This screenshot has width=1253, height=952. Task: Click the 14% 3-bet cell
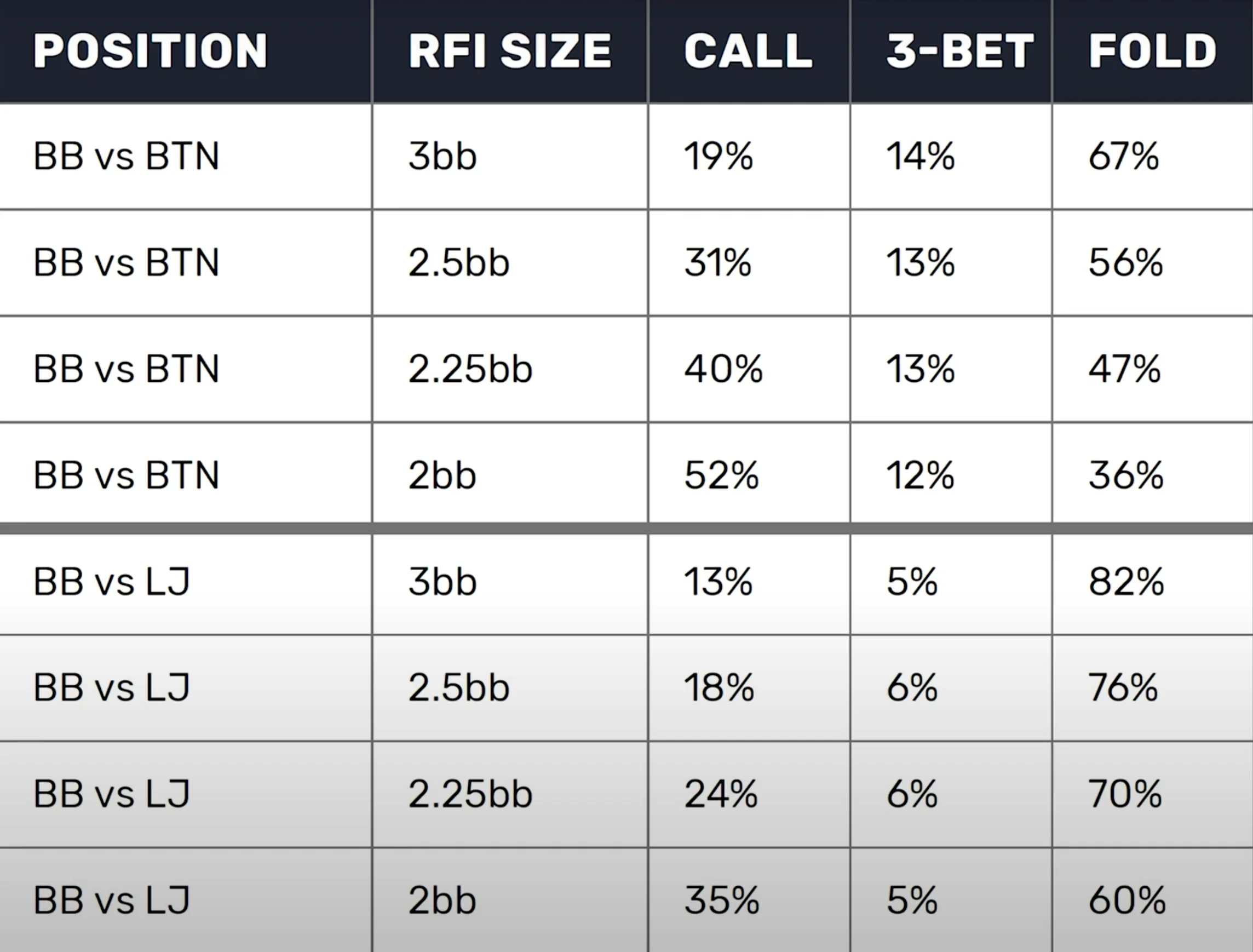pos(921,157)
